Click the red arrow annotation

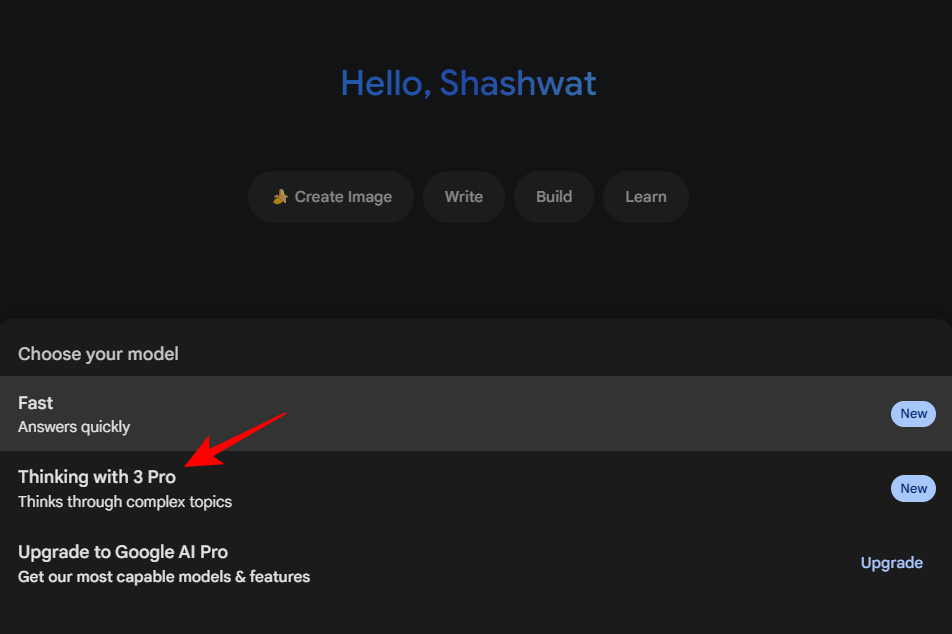tap(238, 438)
